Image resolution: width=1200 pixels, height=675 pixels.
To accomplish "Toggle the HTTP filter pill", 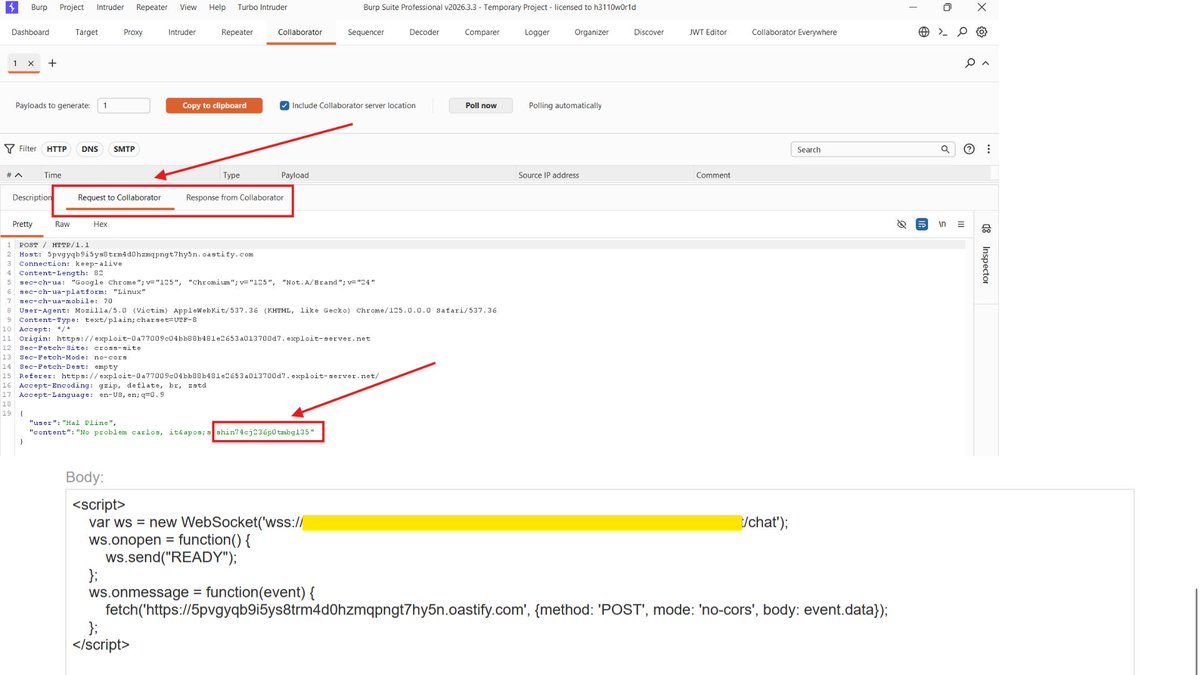I will coord(57,149).
